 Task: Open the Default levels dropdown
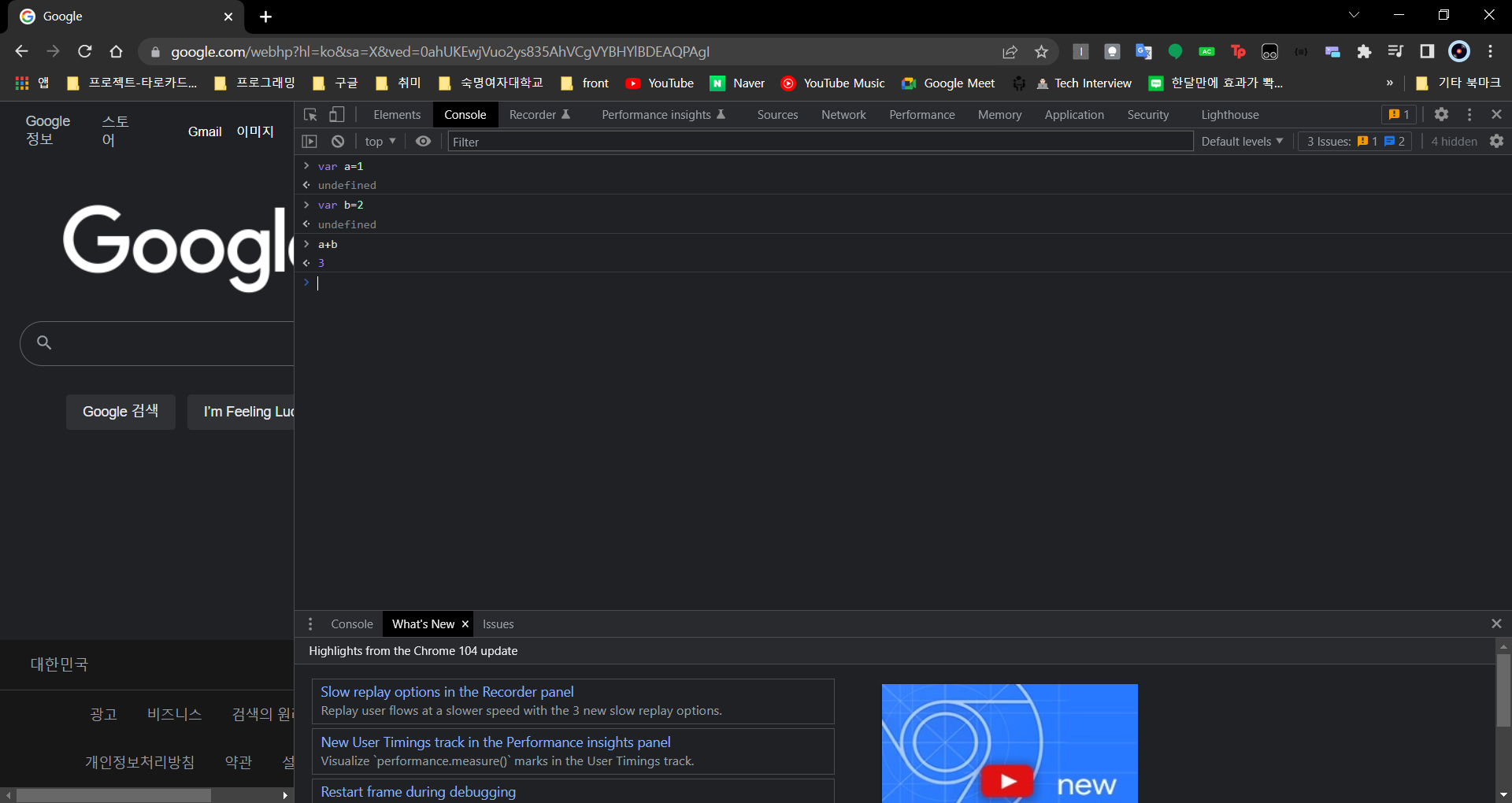click(x=1242, y=142)
